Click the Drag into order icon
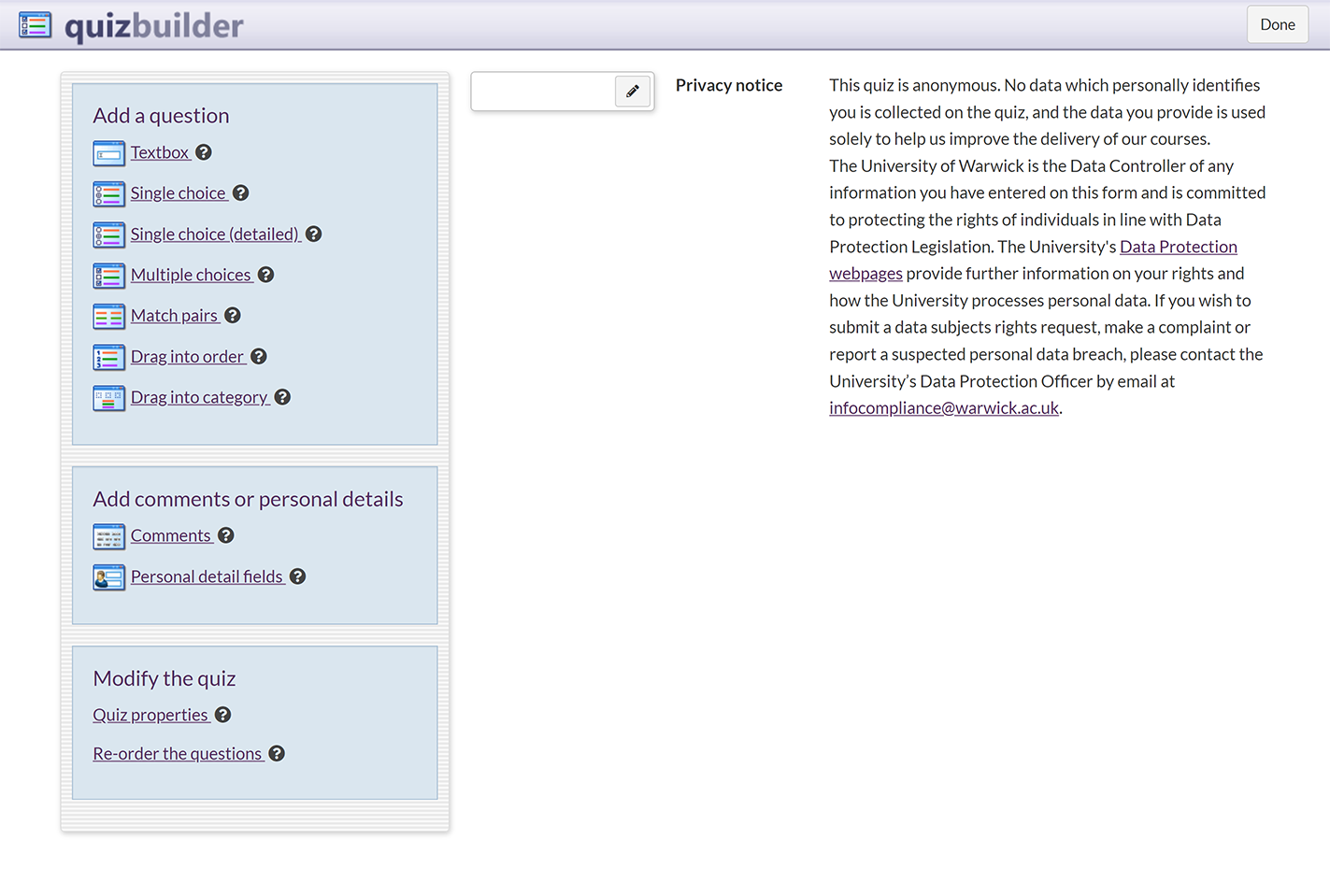 (x=108, y=358)
